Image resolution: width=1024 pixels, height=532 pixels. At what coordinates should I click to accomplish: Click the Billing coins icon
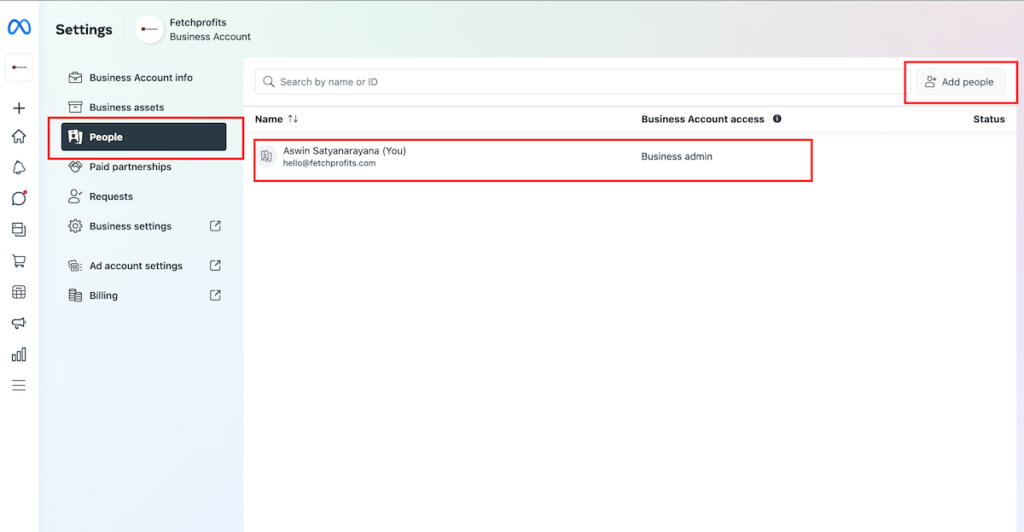[75, 295]
